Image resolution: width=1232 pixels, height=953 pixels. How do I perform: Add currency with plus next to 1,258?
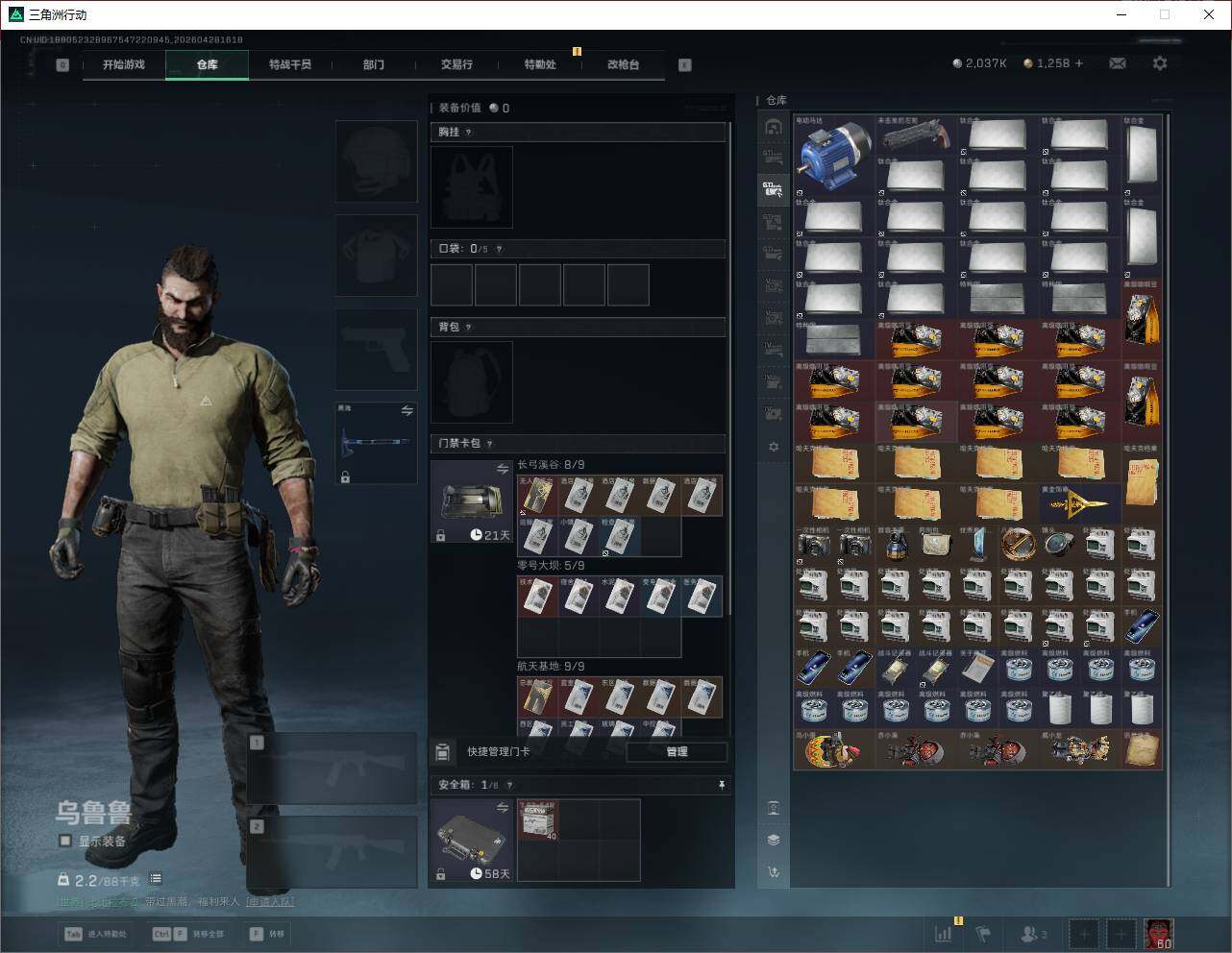tap(1079, 63)
